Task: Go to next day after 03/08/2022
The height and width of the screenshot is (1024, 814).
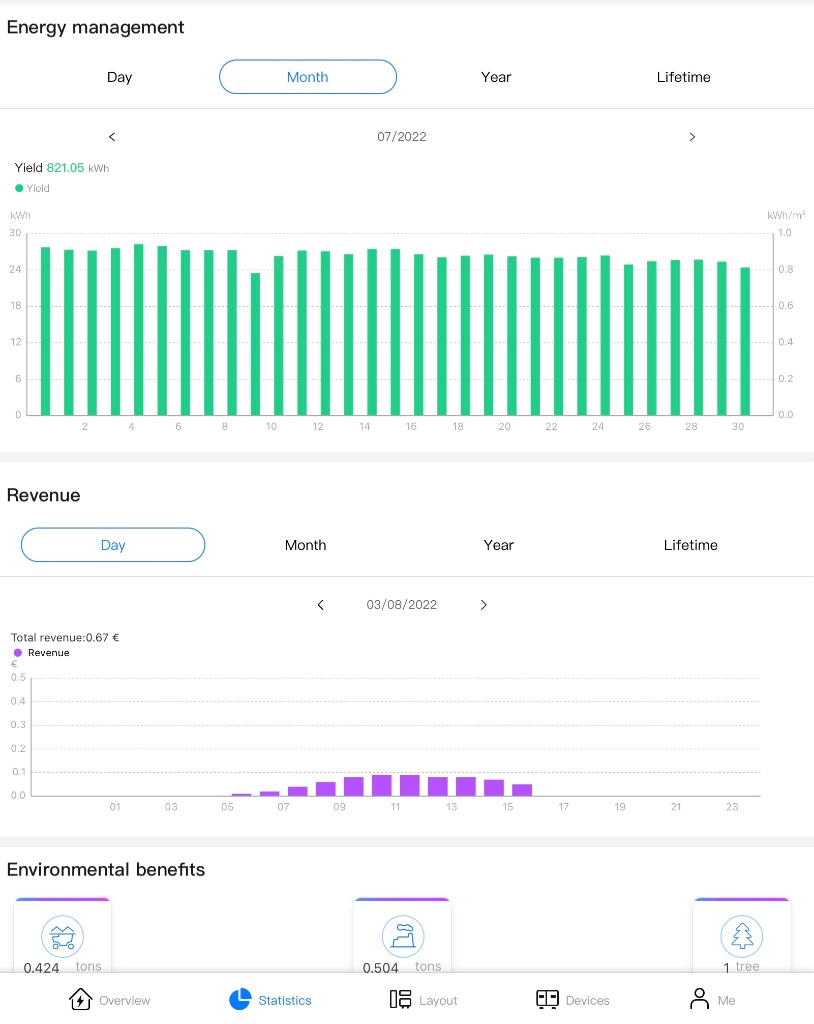Action: (x=484, y=605)
